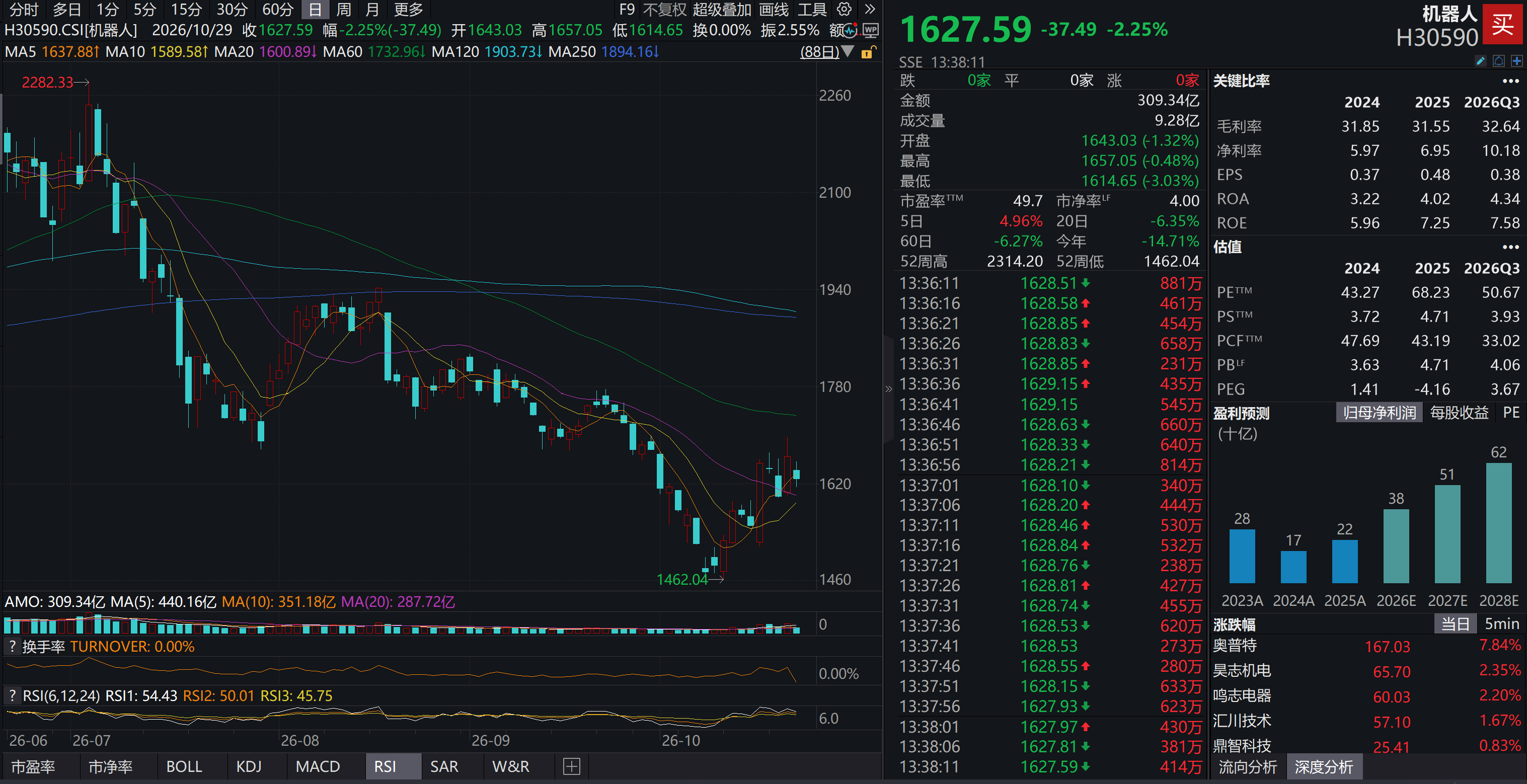Toggle the yellow unlock padlock icon

point(868,52)
